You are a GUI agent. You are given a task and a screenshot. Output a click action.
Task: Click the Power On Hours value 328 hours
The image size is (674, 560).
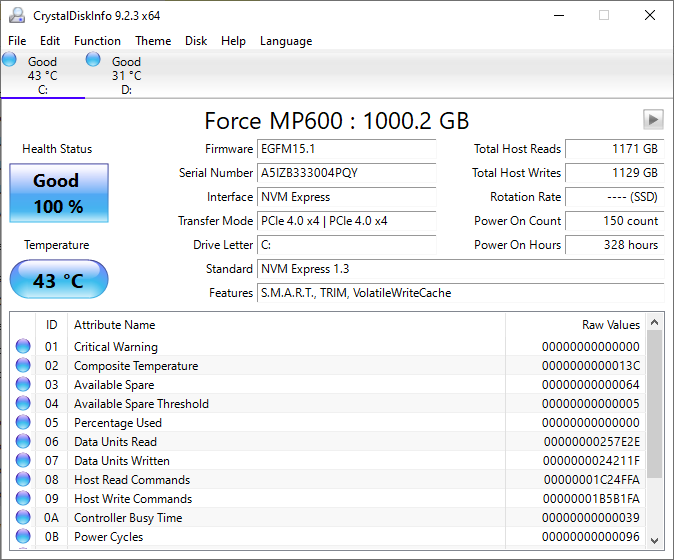(615, 245)
